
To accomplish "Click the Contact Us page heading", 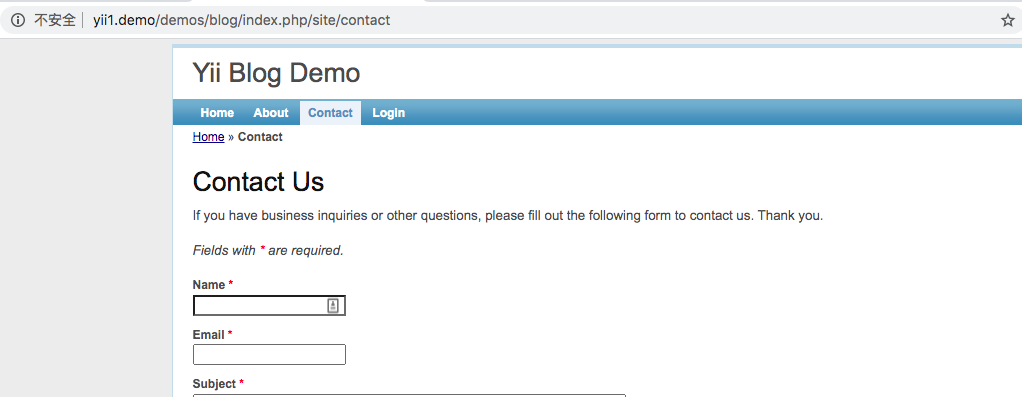I will click(258, 182).
